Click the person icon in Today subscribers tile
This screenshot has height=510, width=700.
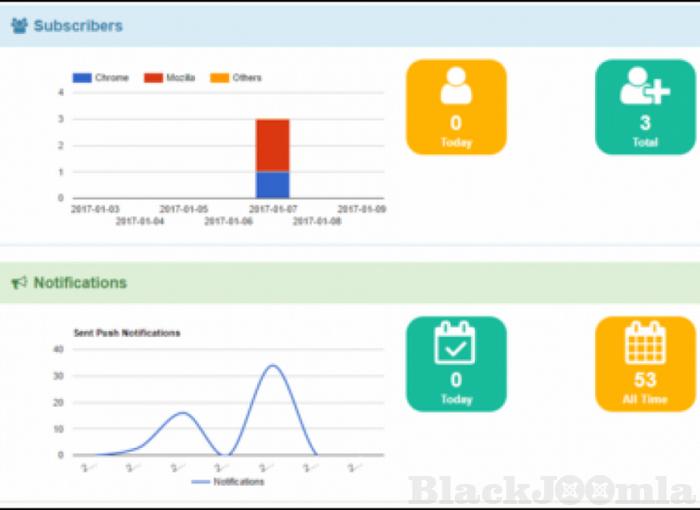pyautogui.click(x=455, y=87)
